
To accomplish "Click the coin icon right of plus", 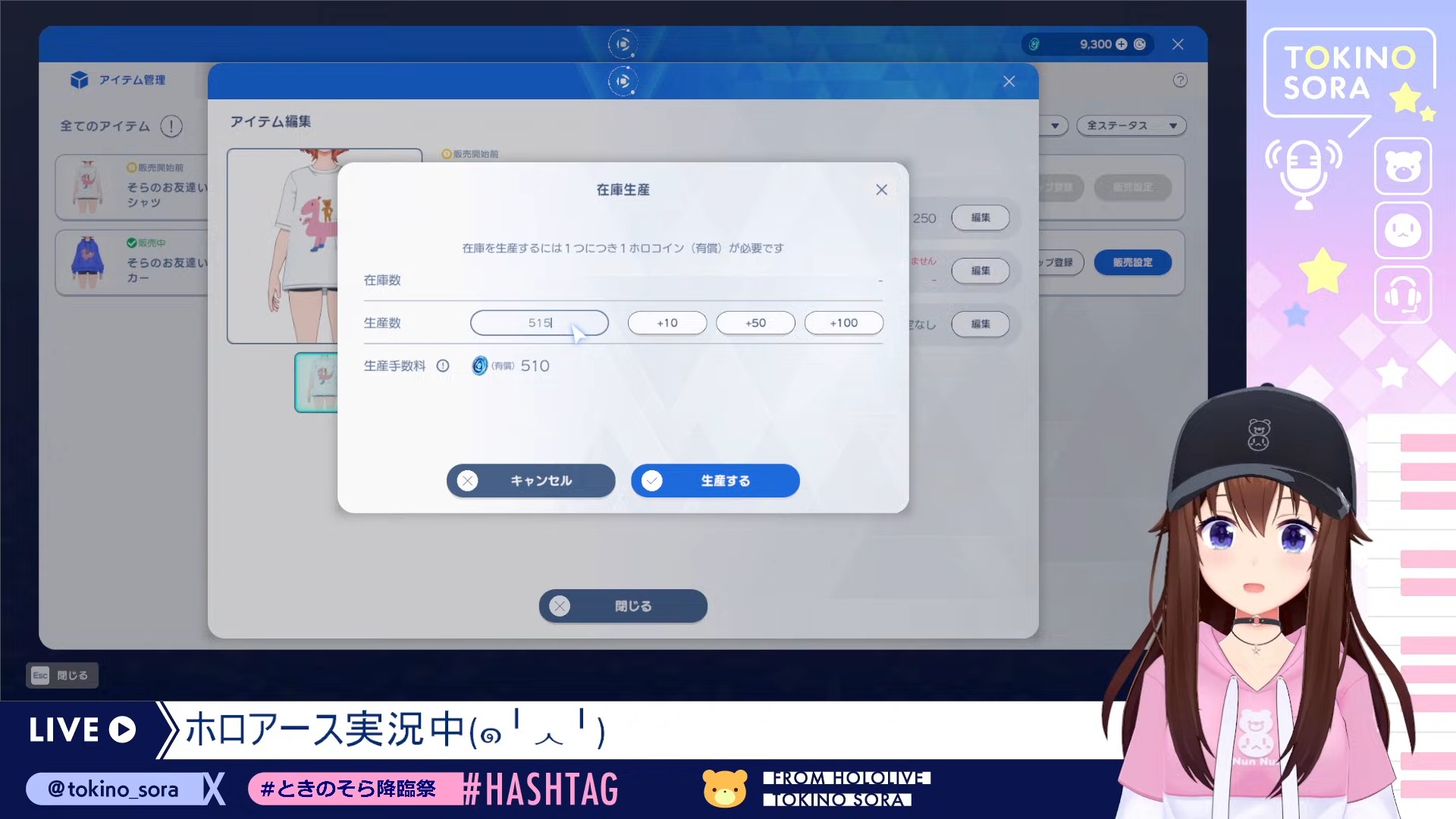I will (x=1140, y=44).
